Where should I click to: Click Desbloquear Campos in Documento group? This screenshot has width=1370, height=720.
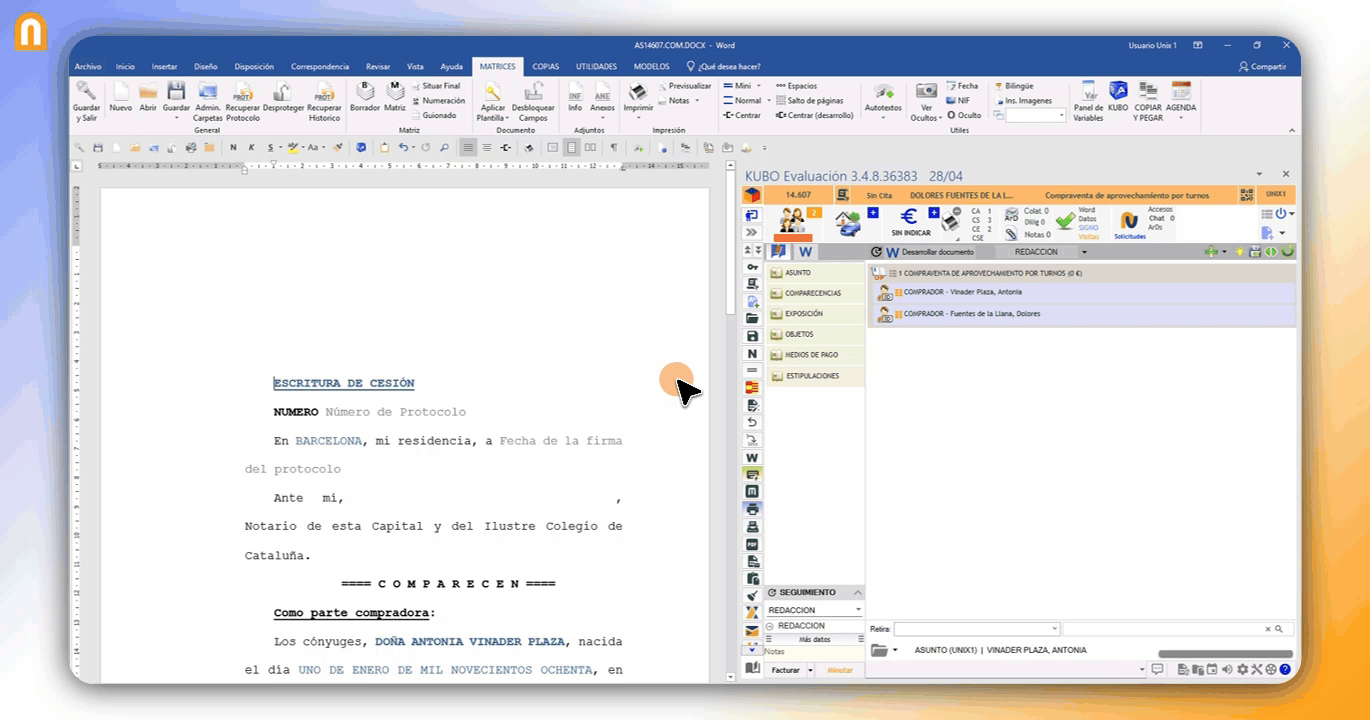[533, 102]
